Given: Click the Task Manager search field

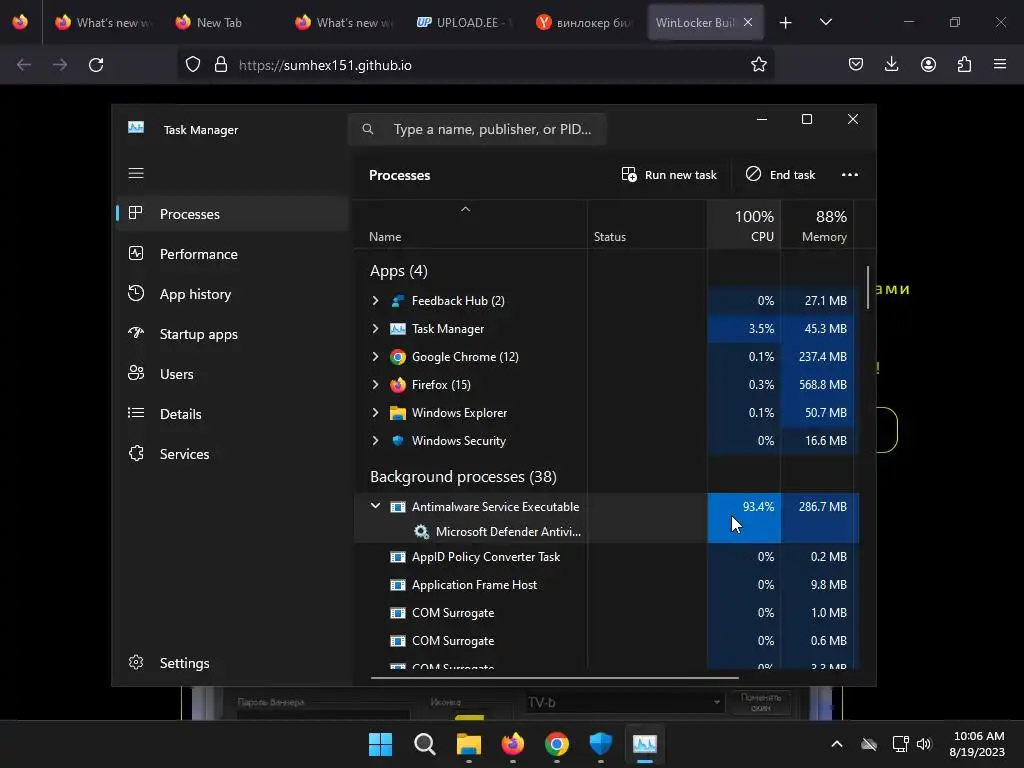Looking at the screenshot, I should [477, 129].
